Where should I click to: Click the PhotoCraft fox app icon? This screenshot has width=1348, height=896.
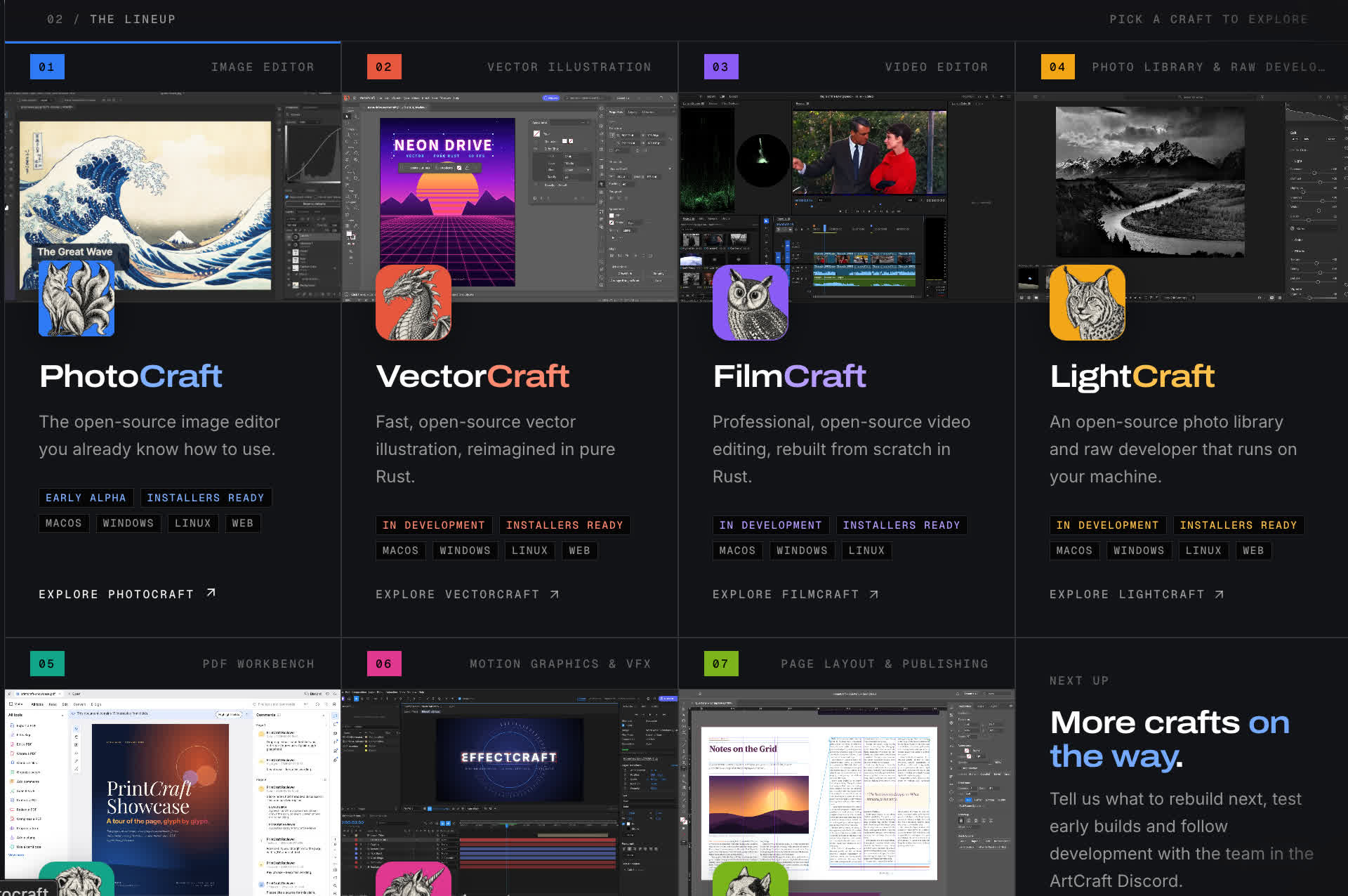[77, 298]
